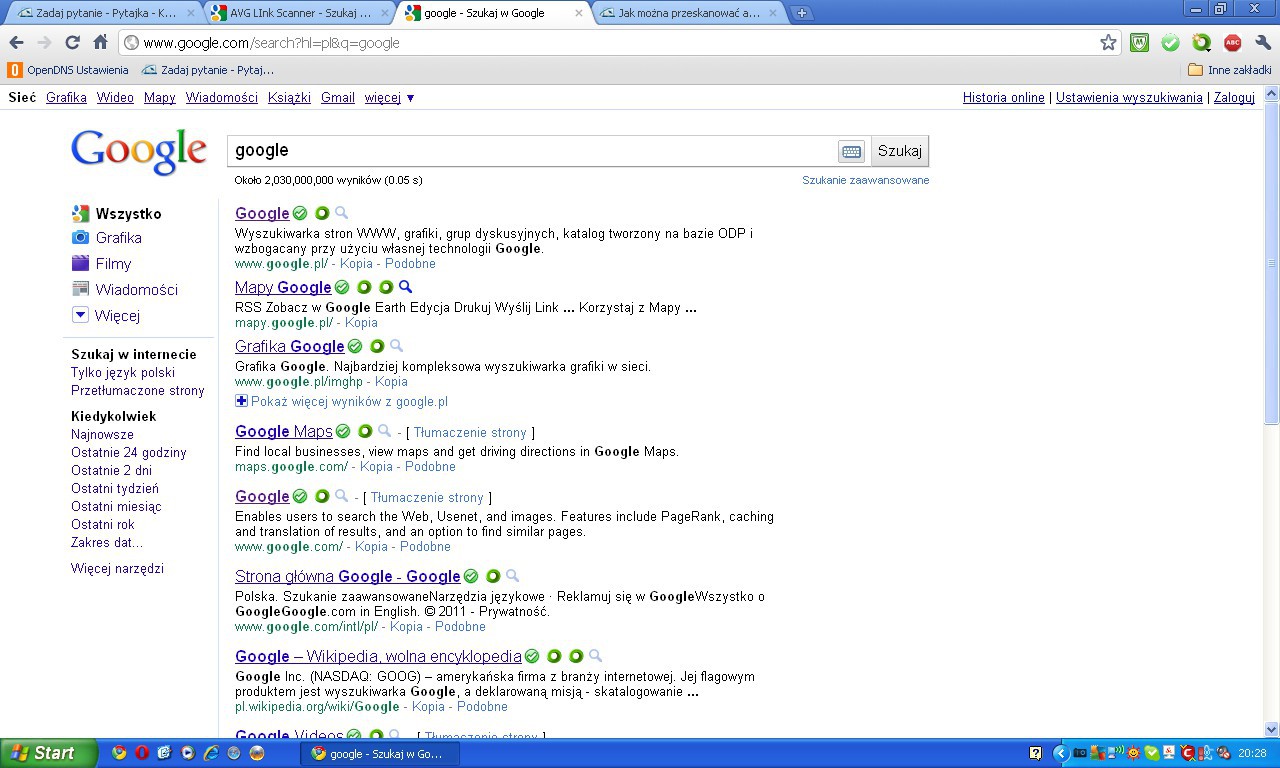This screenshot has width=1280, height=768.
Task: Click the browser Back arrow
Action: [17, 43]
